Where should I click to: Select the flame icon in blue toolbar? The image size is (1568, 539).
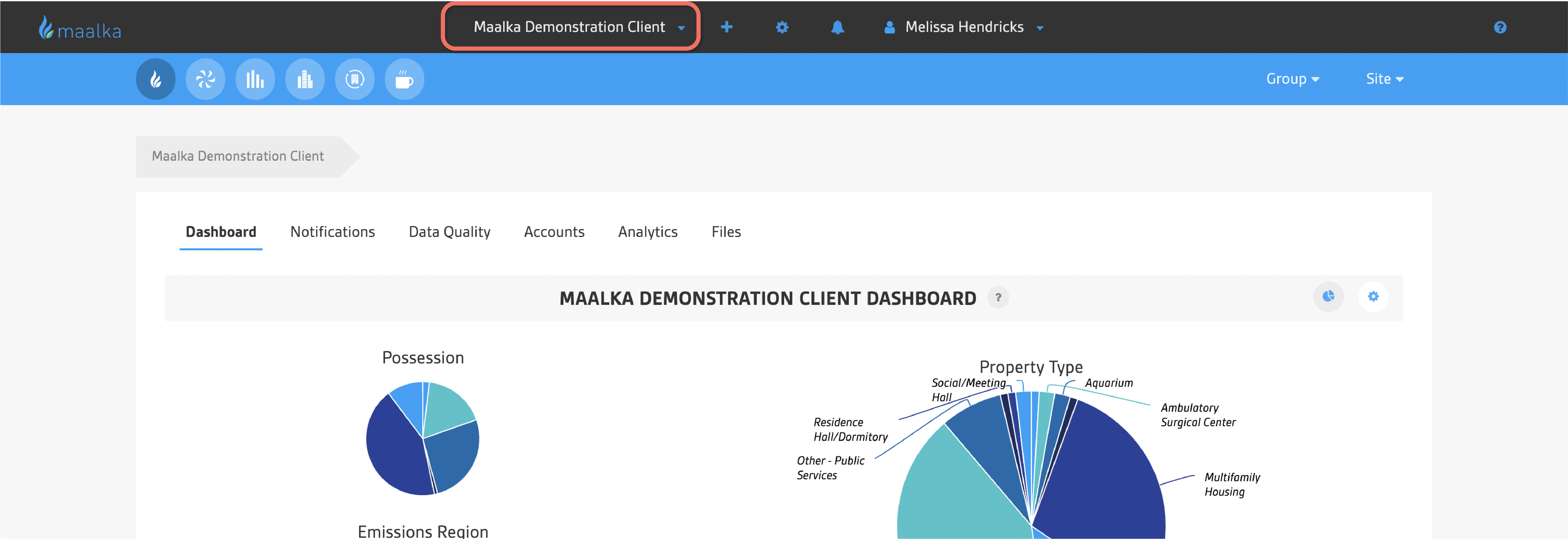156,79
